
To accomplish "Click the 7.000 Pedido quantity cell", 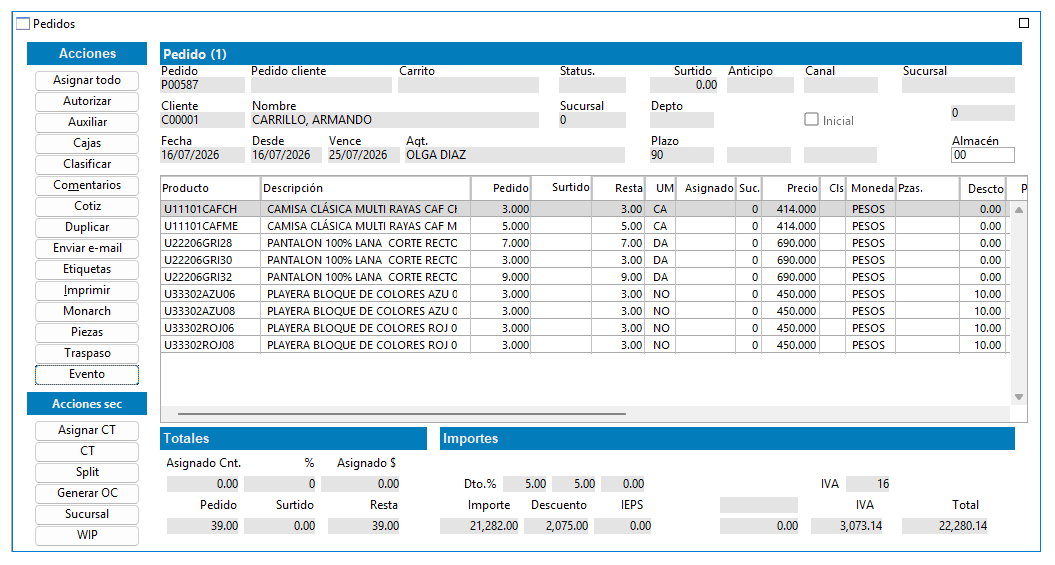I will (501, 243).
